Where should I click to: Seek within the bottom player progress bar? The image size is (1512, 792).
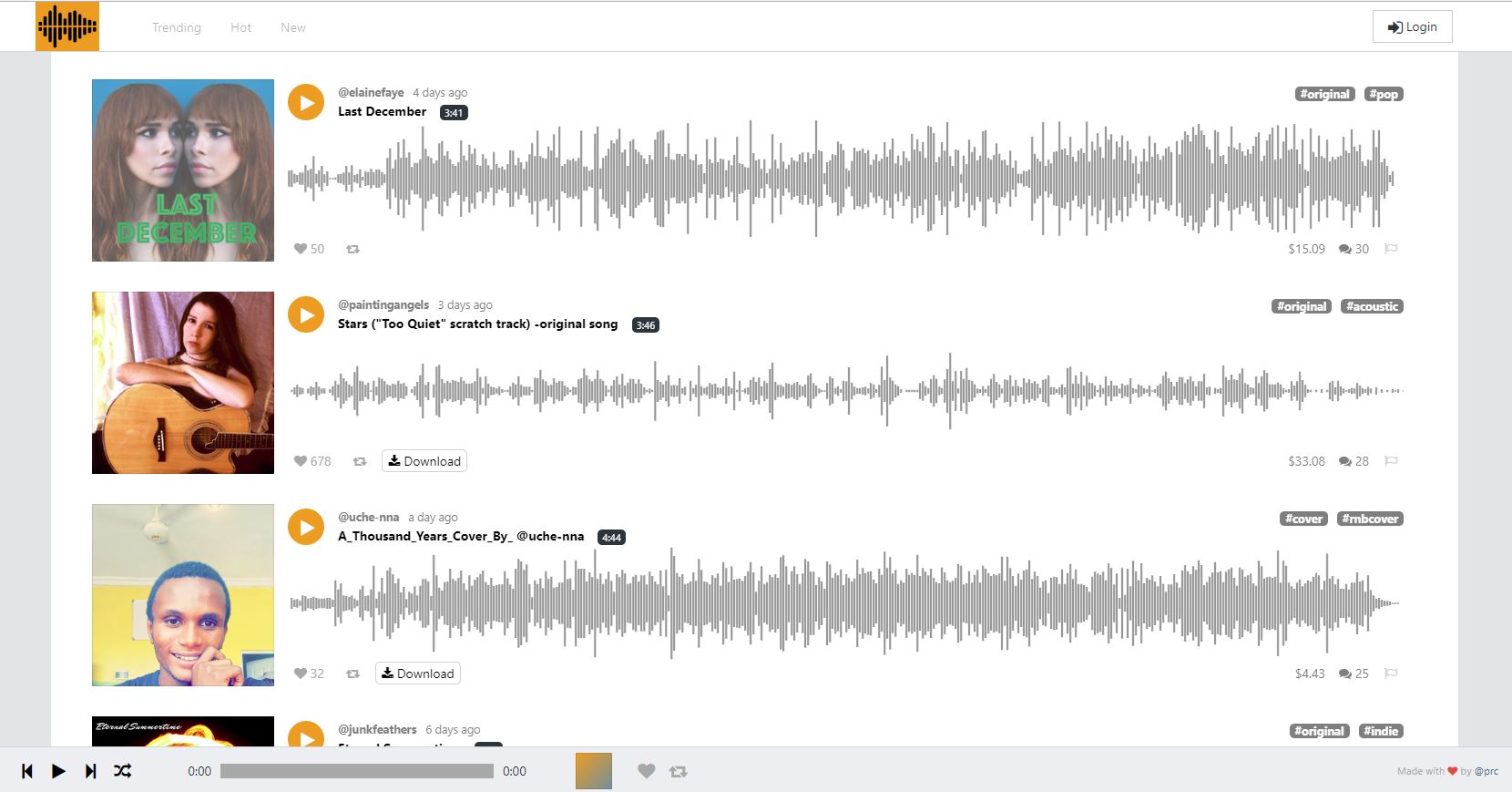(x=357, y=771)
